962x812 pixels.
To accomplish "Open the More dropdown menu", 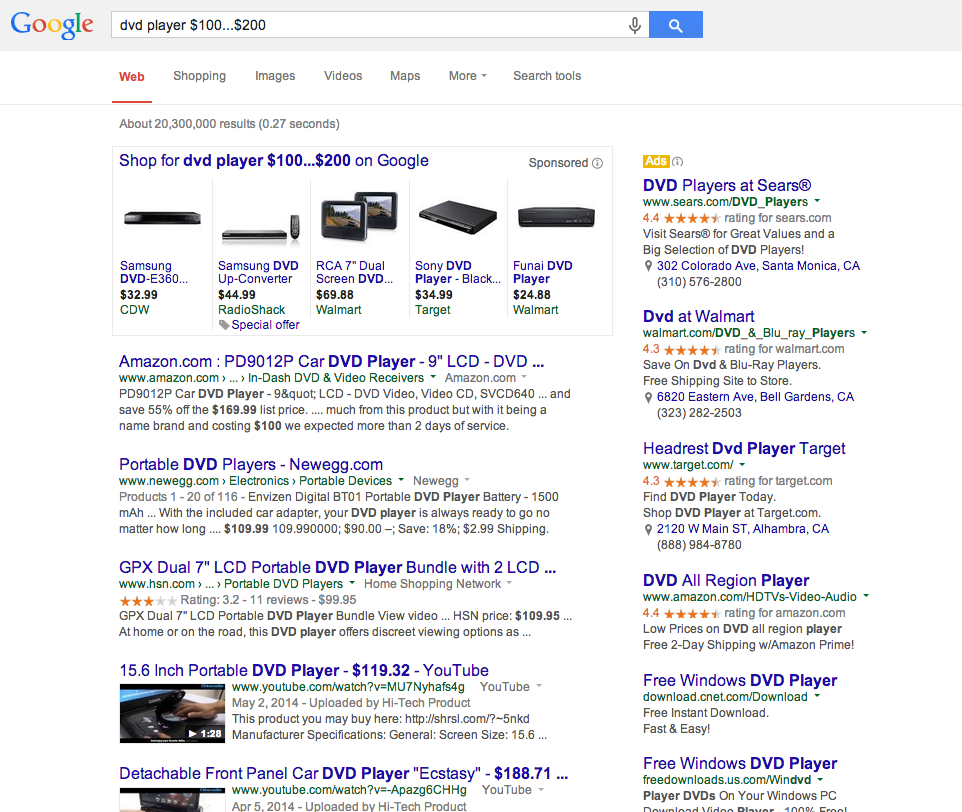I will [468, 76].
